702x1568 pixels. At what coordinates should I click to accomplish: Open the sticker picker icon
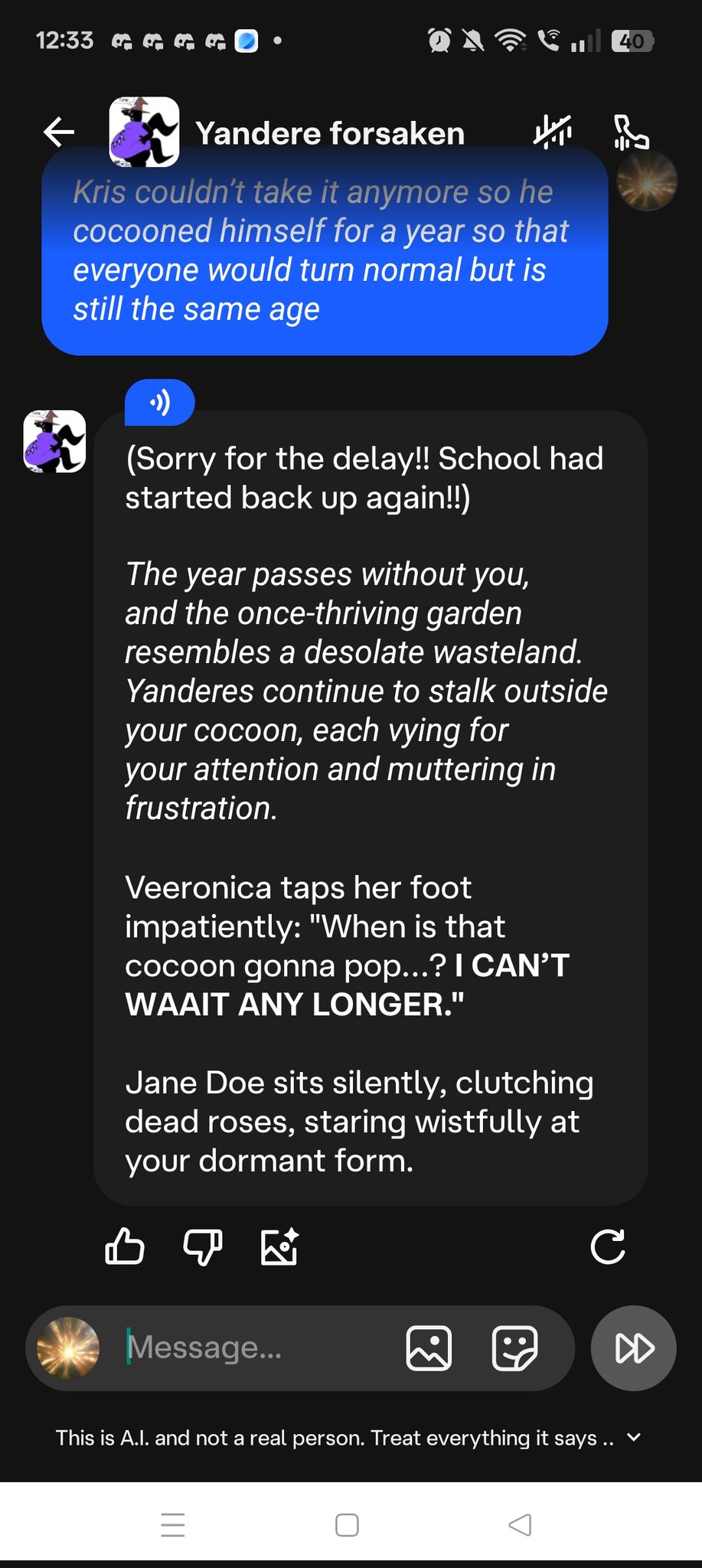pyautogui.click(x=514, y=1347)
